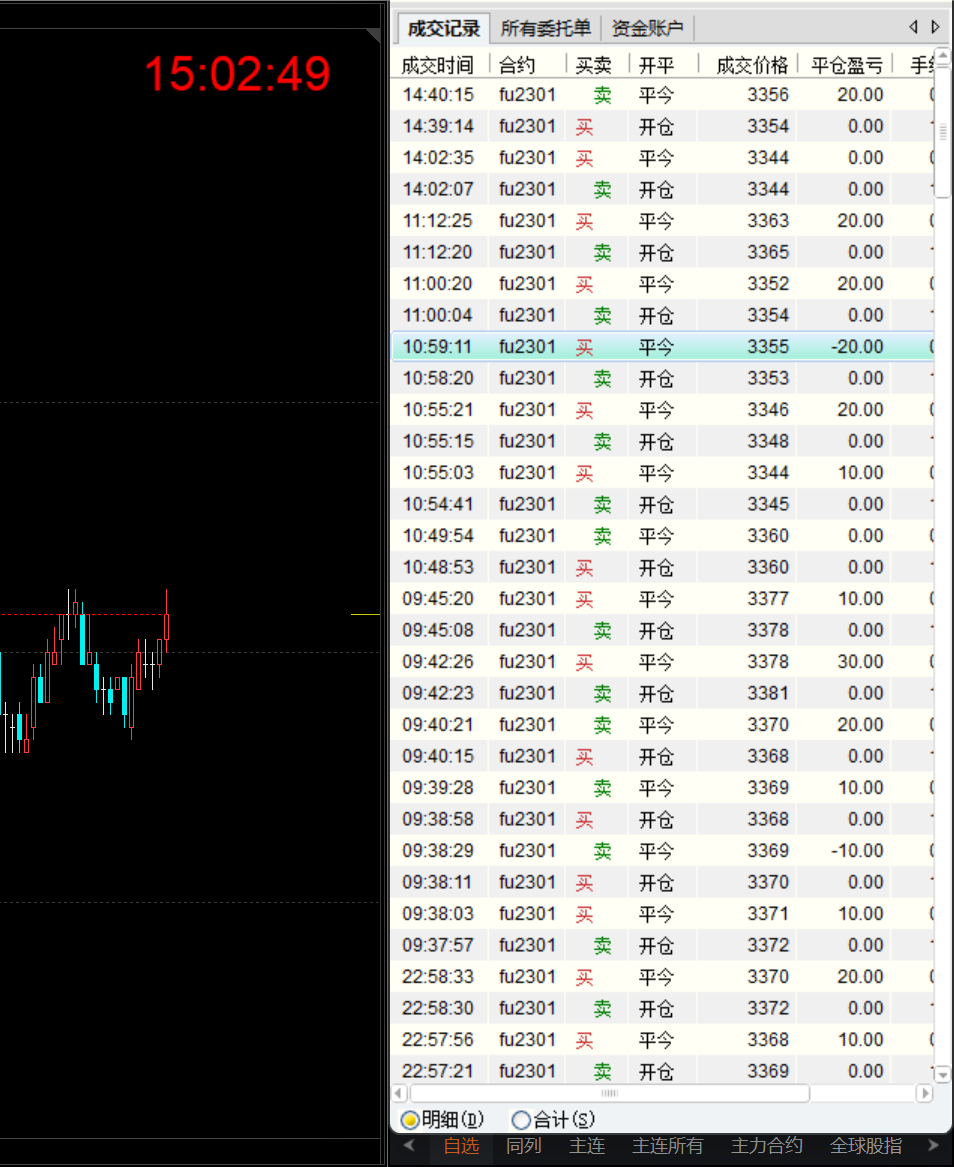This screenshot has height=1167, width=954.
Task: Click the horizontal scrollbar right arrow
Action: [924, 1093]
